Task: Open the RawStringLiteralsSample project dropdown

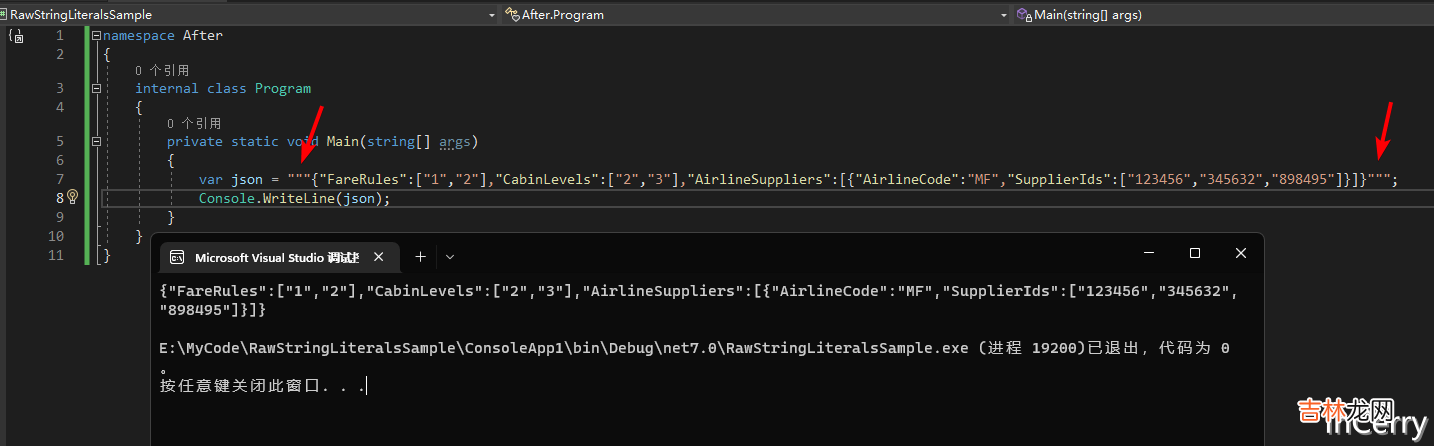Action: pos(491,15)
